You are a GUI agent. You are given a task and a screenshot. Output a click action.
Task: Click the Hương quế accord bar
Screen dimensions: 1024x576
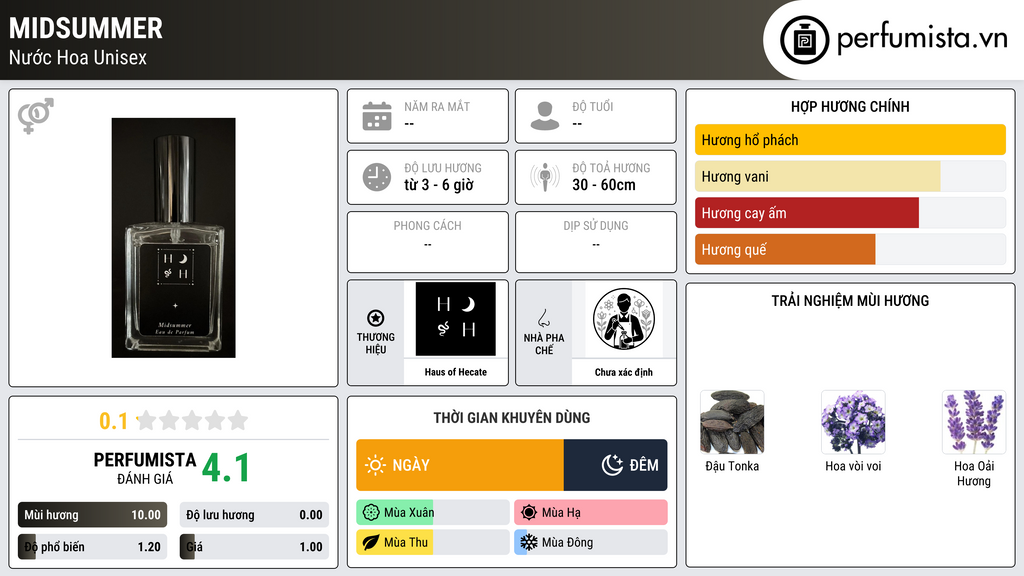tap(850, 249)
